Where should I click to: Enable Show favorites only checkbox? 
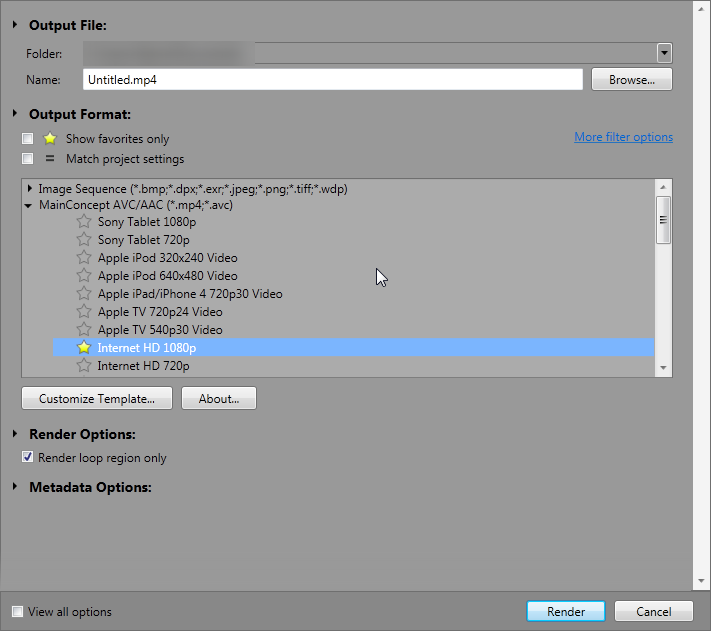28,138
